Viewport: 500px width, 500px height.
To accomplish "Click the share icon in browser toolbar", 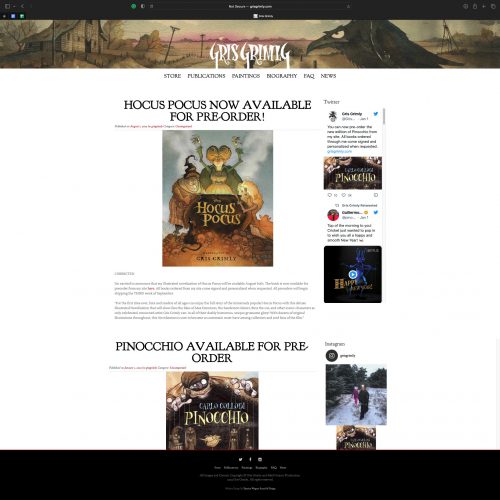I will point(475,6).
